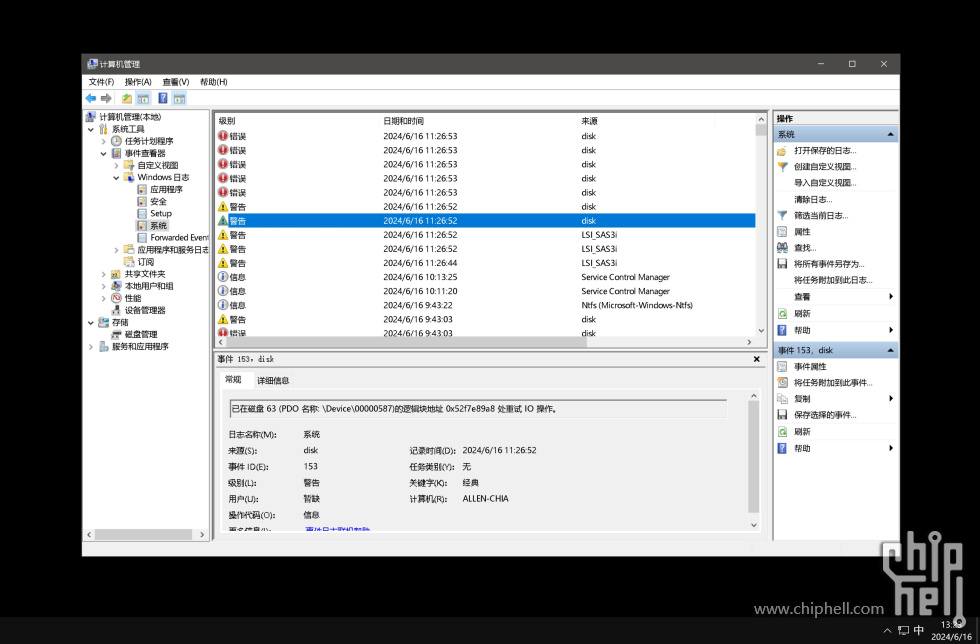
Task: Select 共享文件夹 tree node
Action: pyautogui.click(x=145, y=274)
